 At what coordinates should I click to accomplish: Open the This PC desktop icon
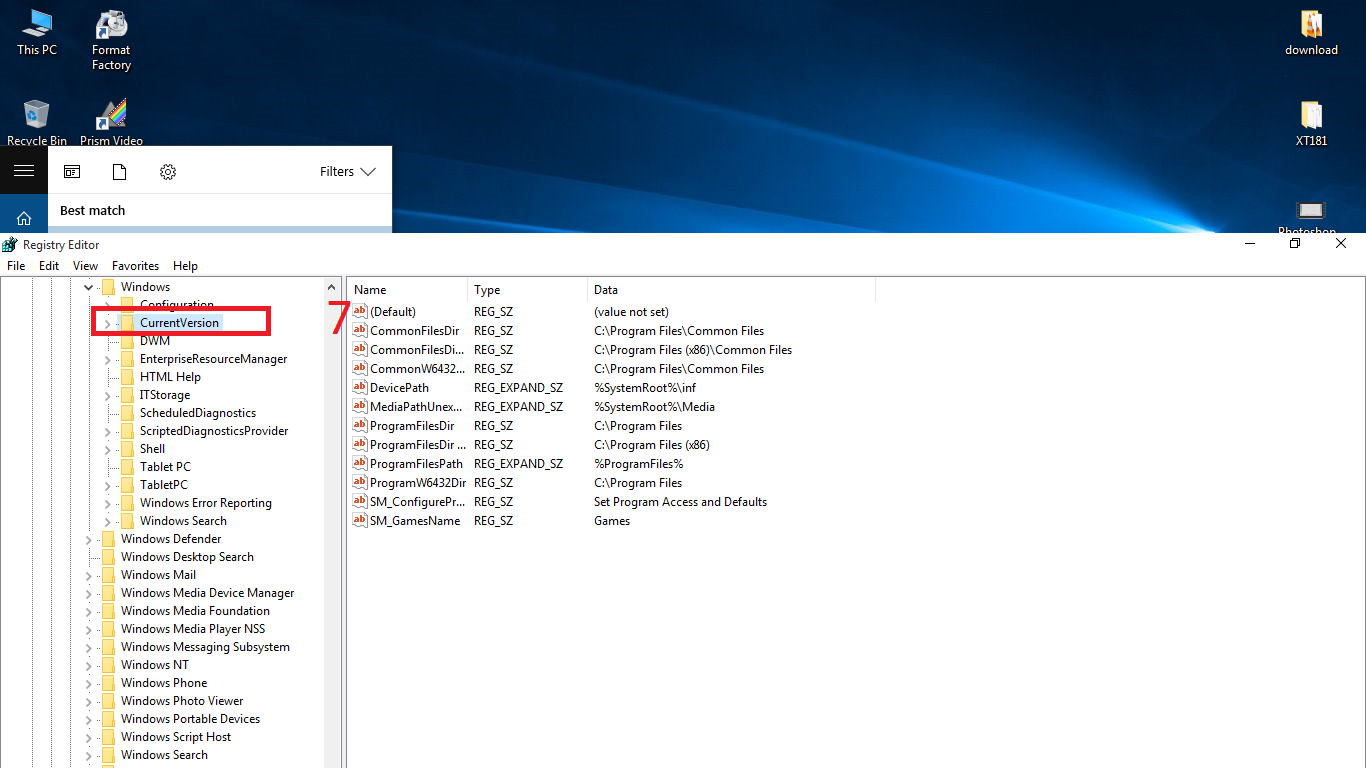click(x=37, y=32)
